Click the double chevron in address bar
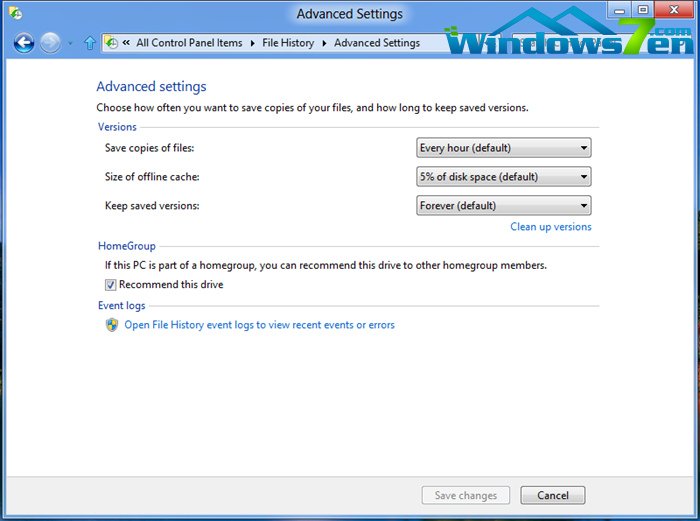 126,43
